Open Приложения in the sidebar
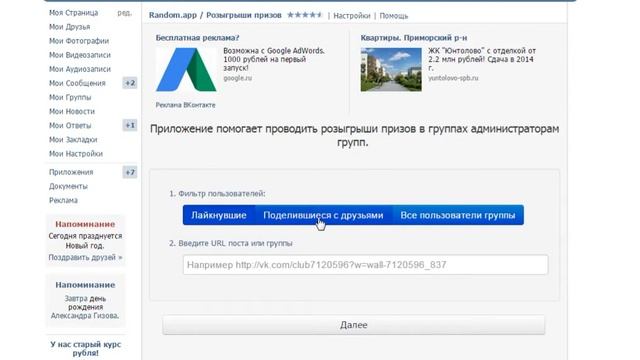This screenshot has height=360, width=640. pyautogui.click(x=71, y=172)
